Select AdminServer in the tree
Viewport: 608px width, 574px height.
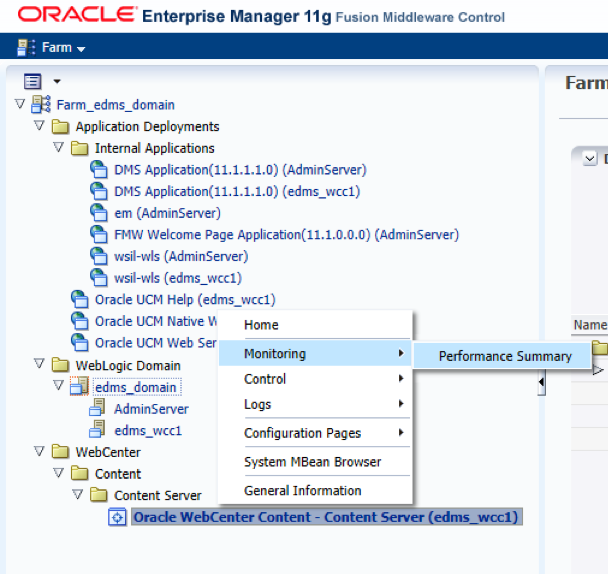coord(151,409)
